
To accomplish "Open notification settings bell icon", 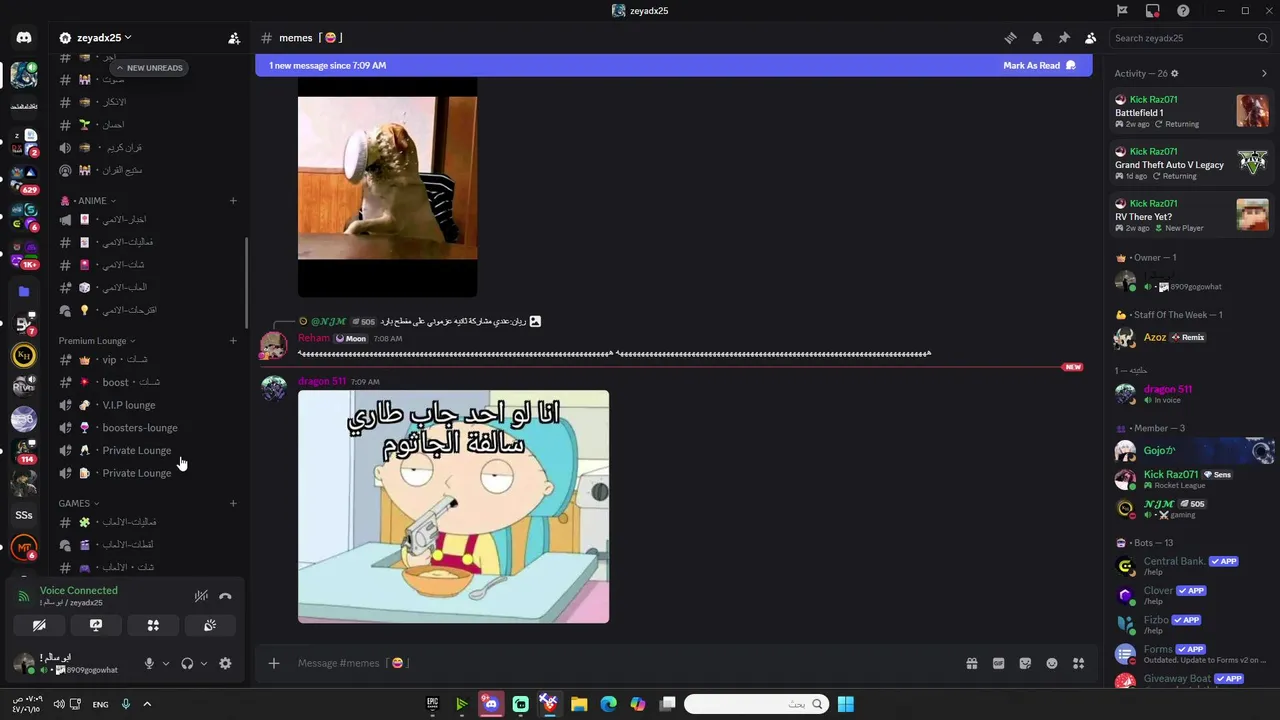I will coord(1037,38).
